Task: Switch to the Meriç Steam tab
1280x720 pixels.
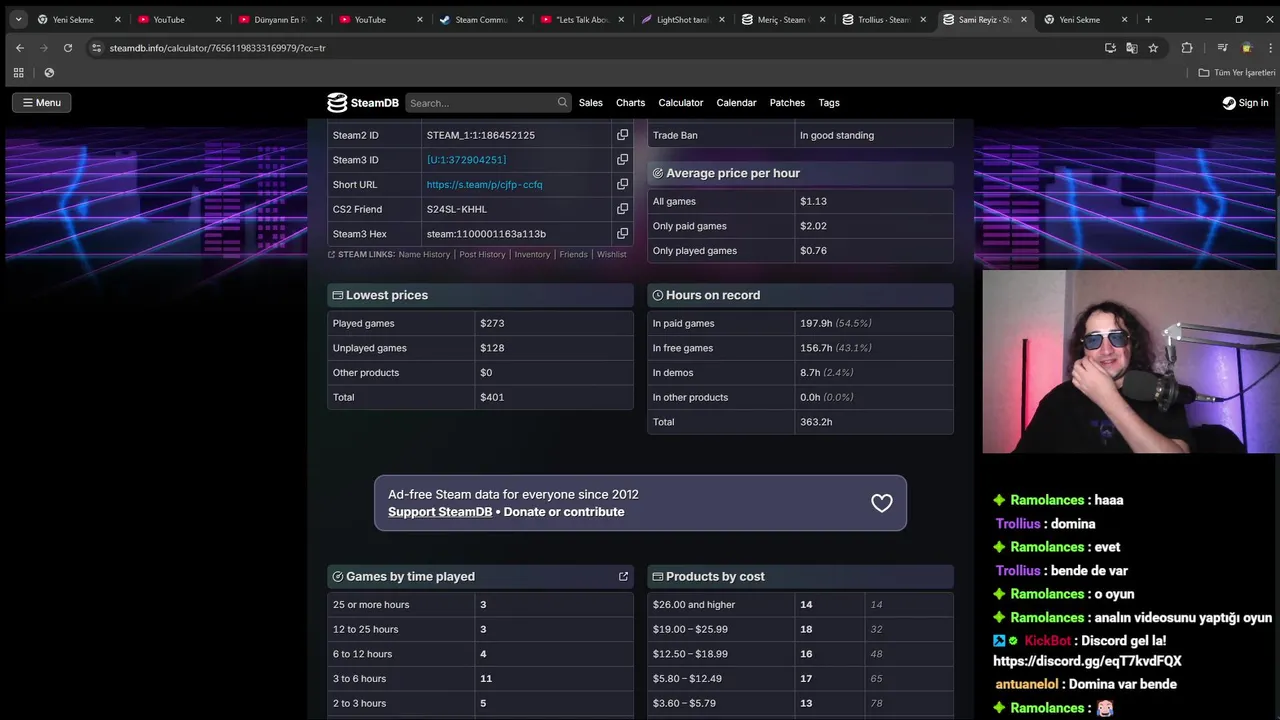Action: pyautogui.click(x=783, y=19)
